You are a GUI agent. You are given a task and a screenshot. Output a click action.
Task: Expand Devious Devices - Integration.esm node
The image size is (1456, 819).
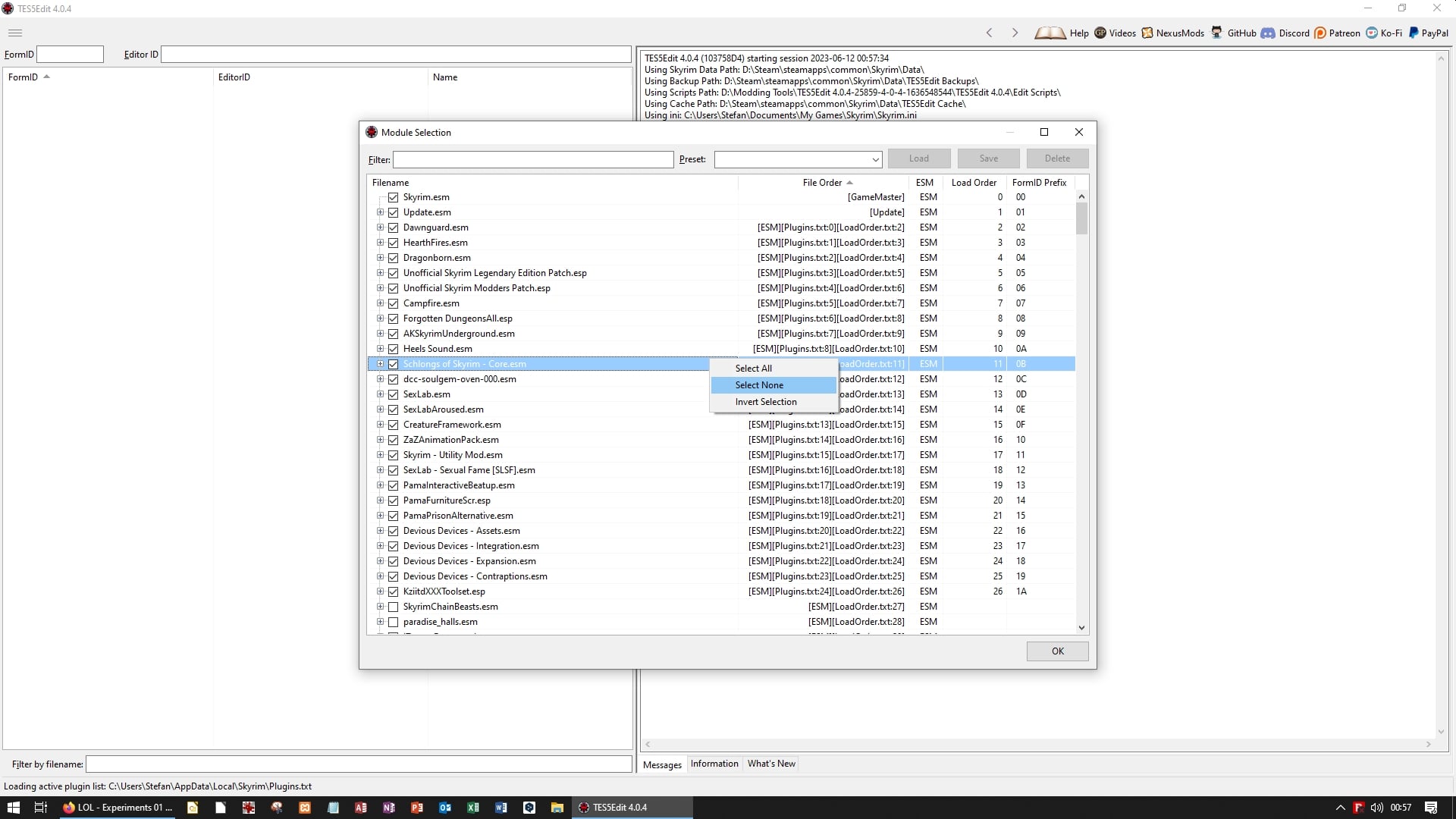click(x=380, y=546)
